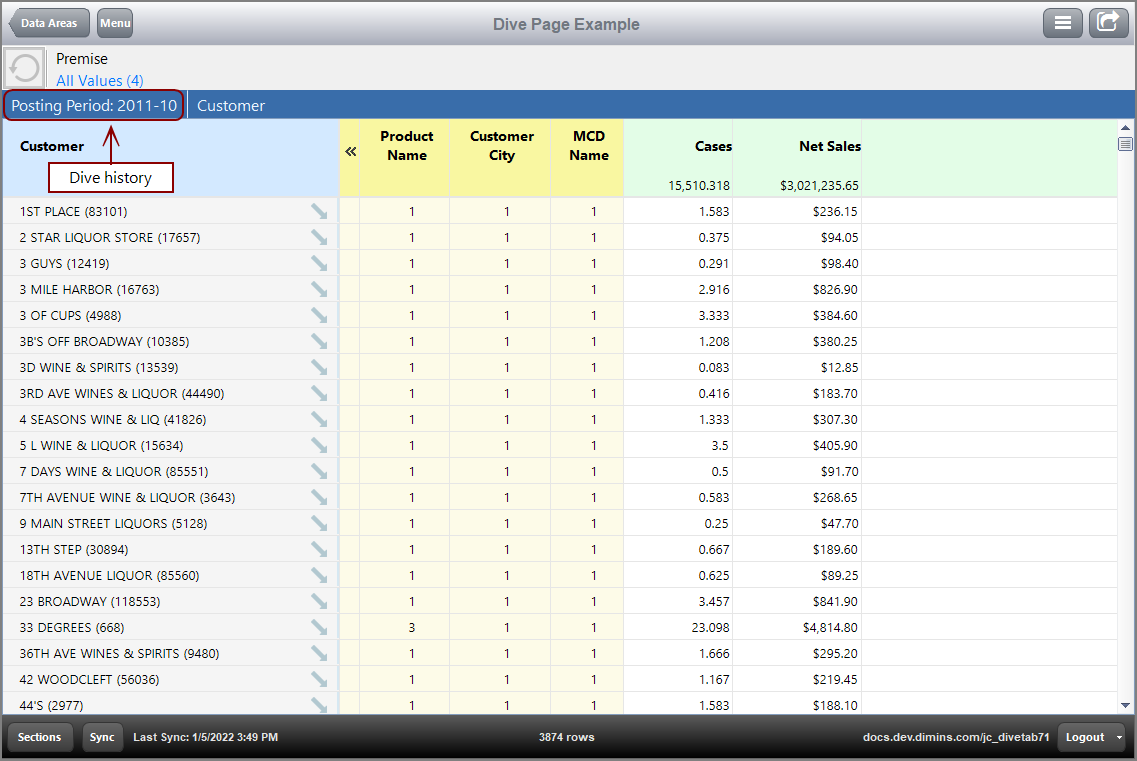Click the vertical scrollbar thumb
This screenshot has width=1137, height=761.
pyautogui.click(x=1125, y=144)
